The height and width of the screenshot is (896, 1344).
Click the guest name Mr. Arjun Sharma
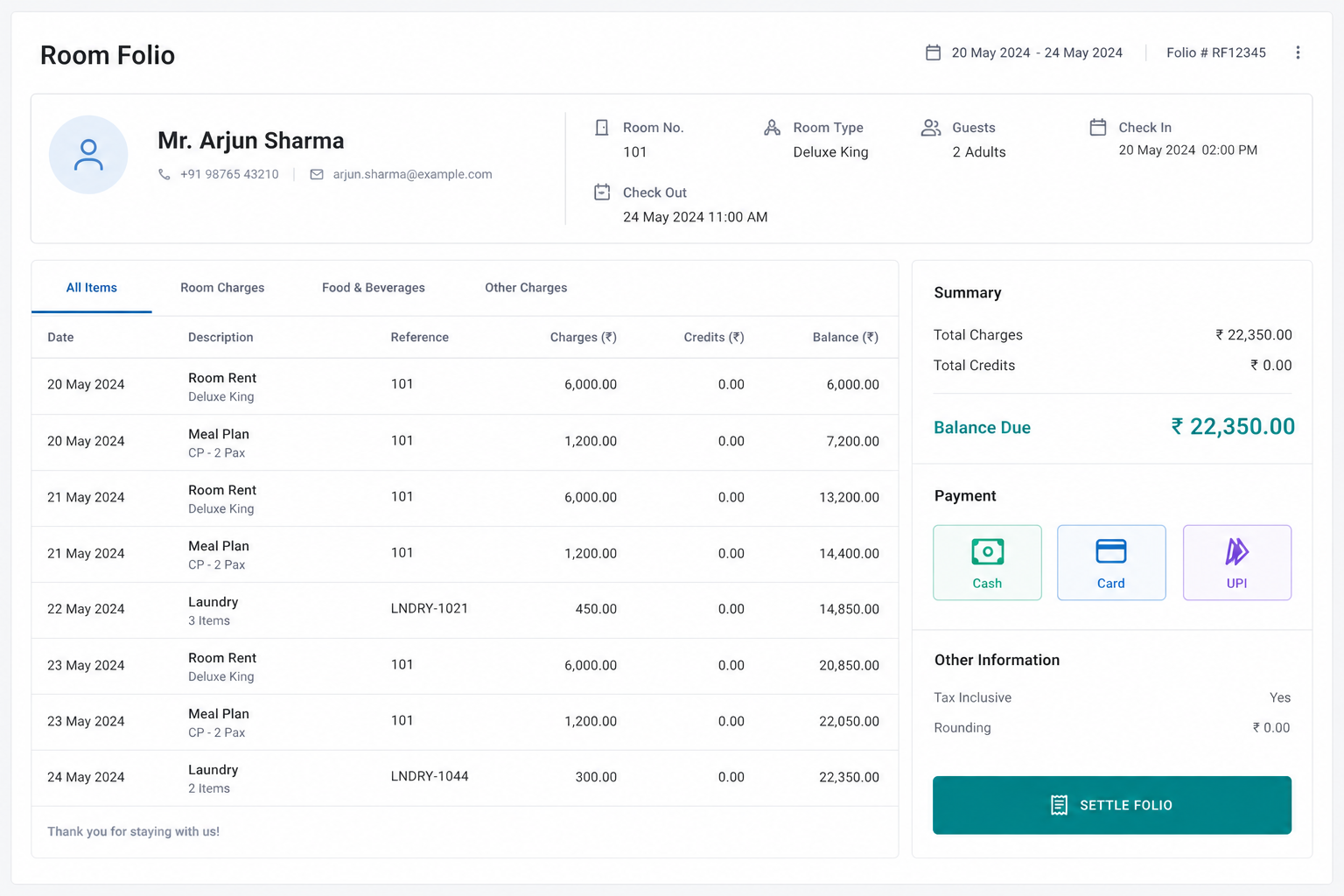(x=251, y=141)
